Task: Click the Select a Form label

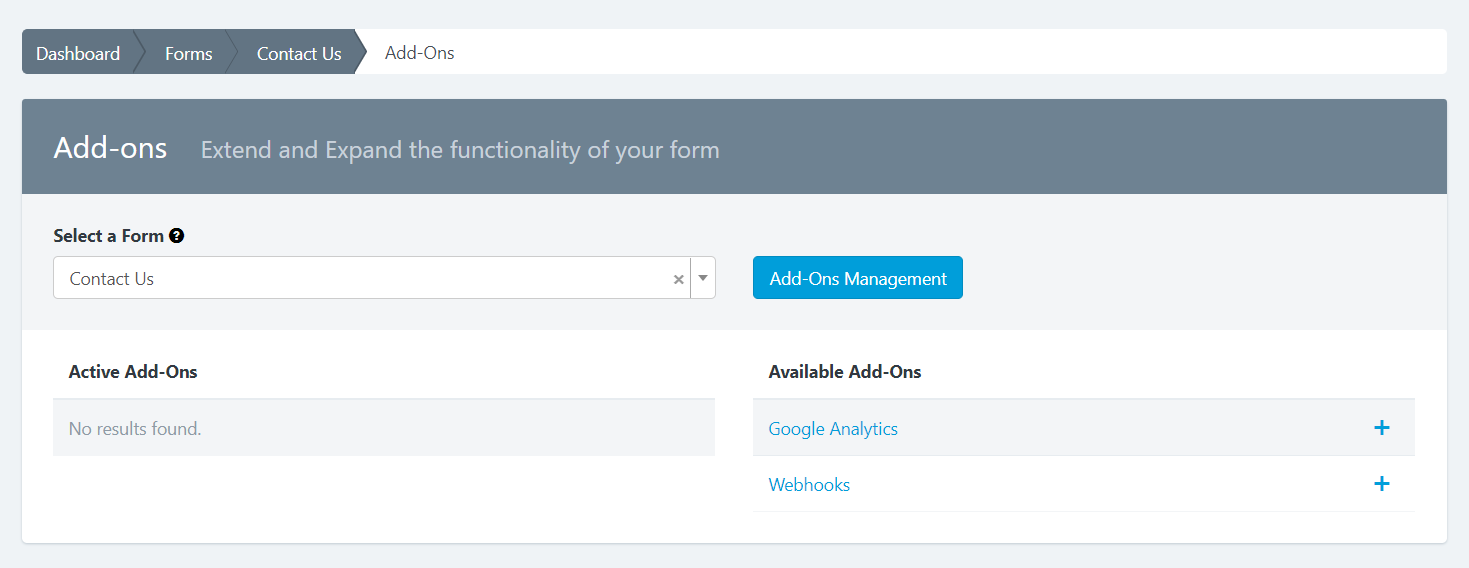Action: coord(108,236)
